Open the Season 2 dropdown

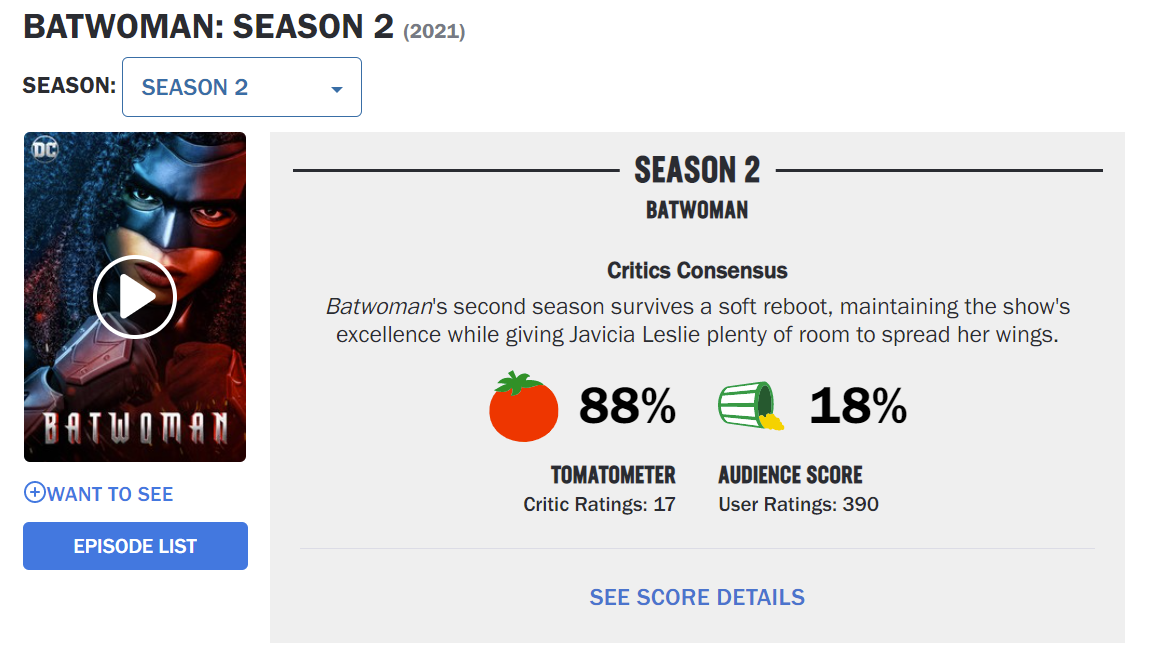(241, 87)
